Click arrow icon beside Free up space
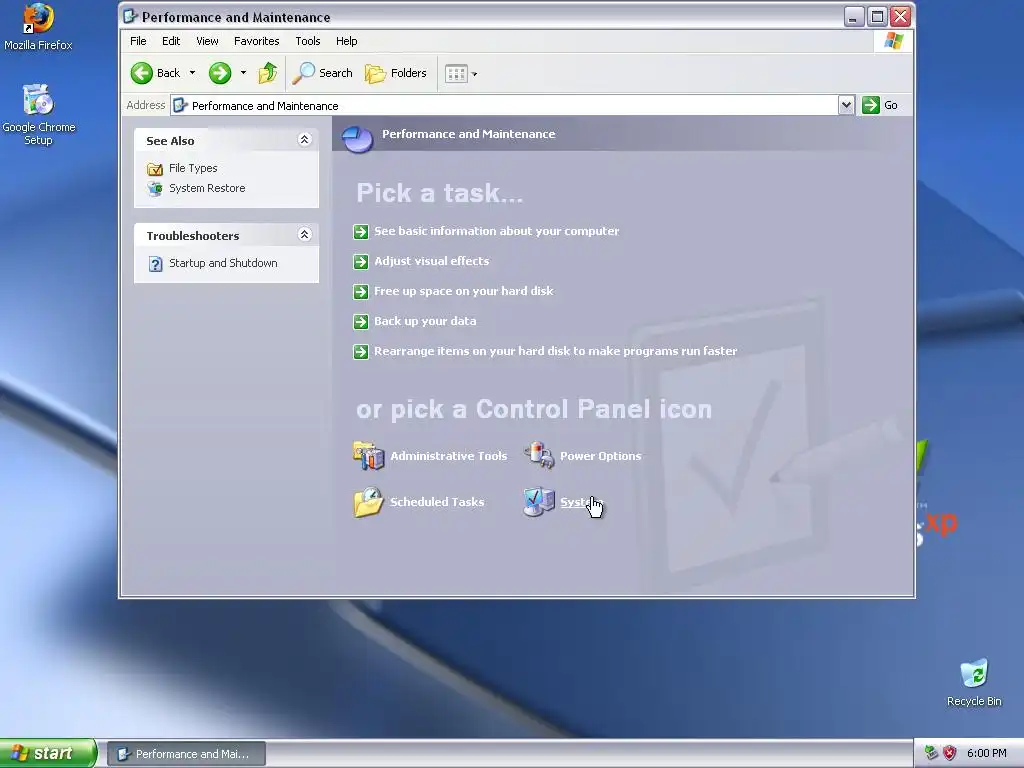The width and height of the screenshot is (1024, 768). [360, 292]
